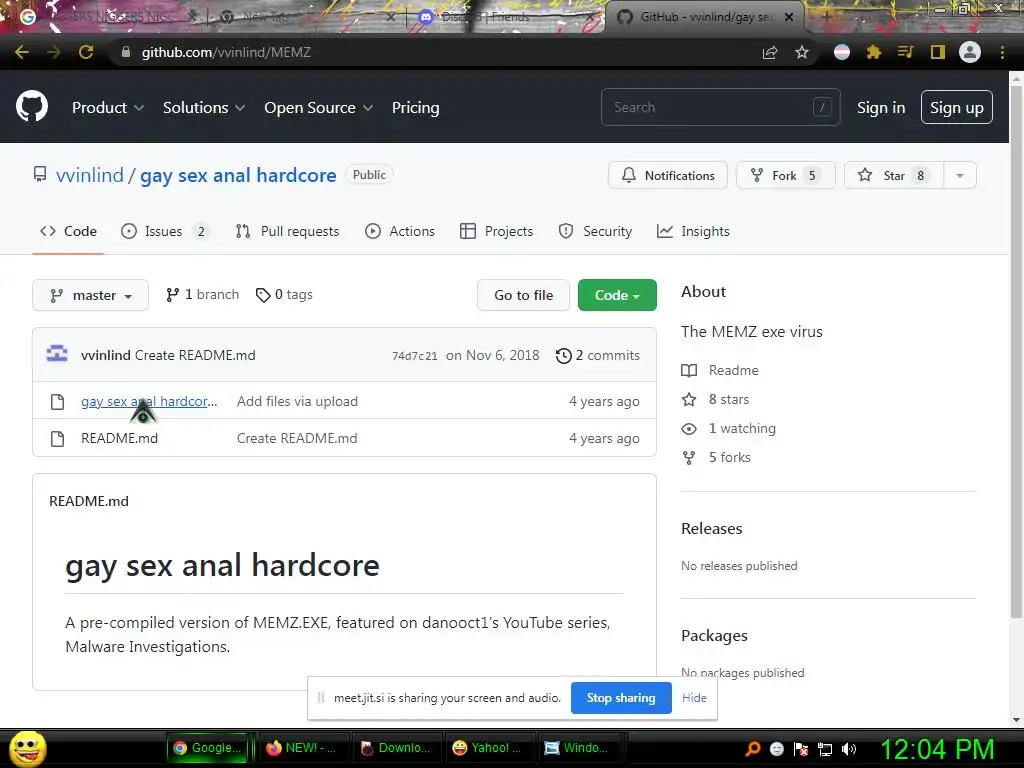Open the Chrome profile avatar
Screen dimensions: 1024x768
[970, 52]
